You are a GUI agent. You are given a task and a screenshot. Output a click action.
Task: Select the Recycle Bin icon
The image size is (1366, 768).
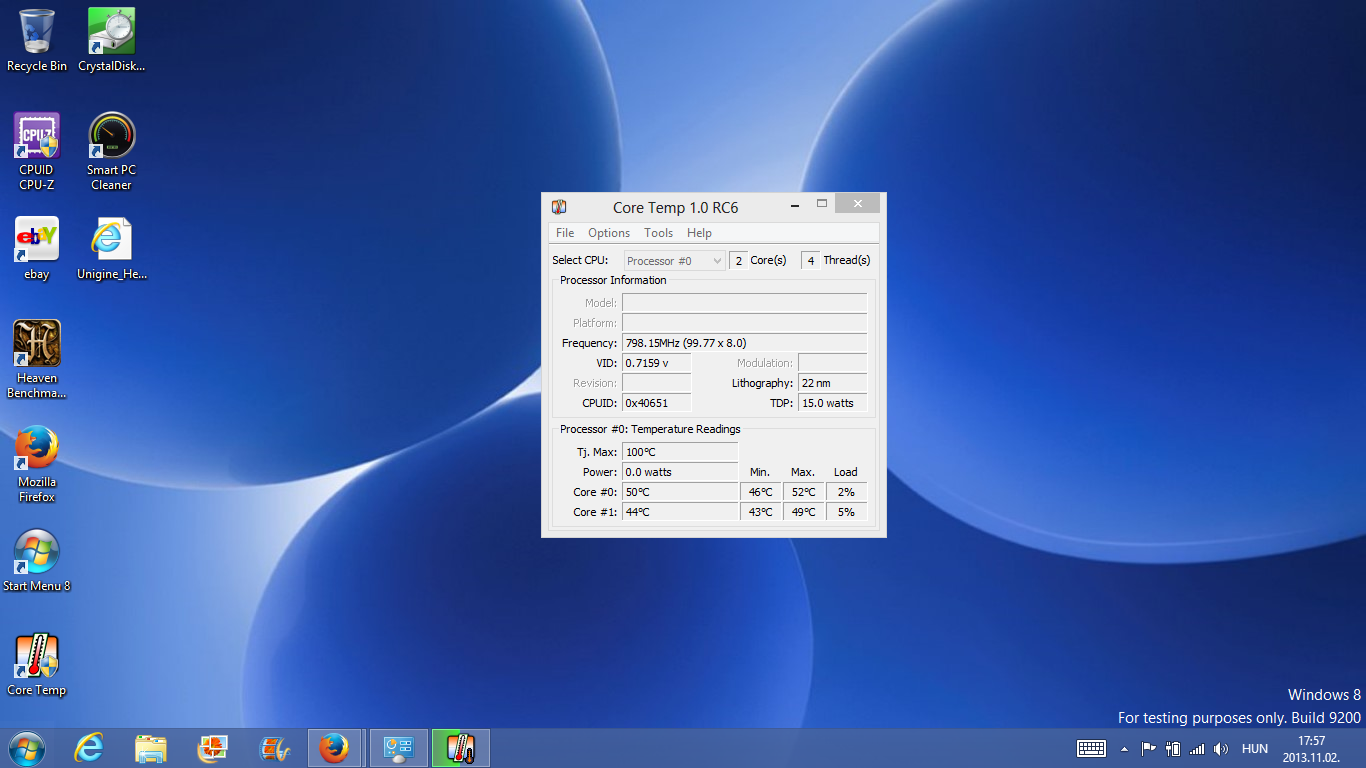click(x=37, y=33)
